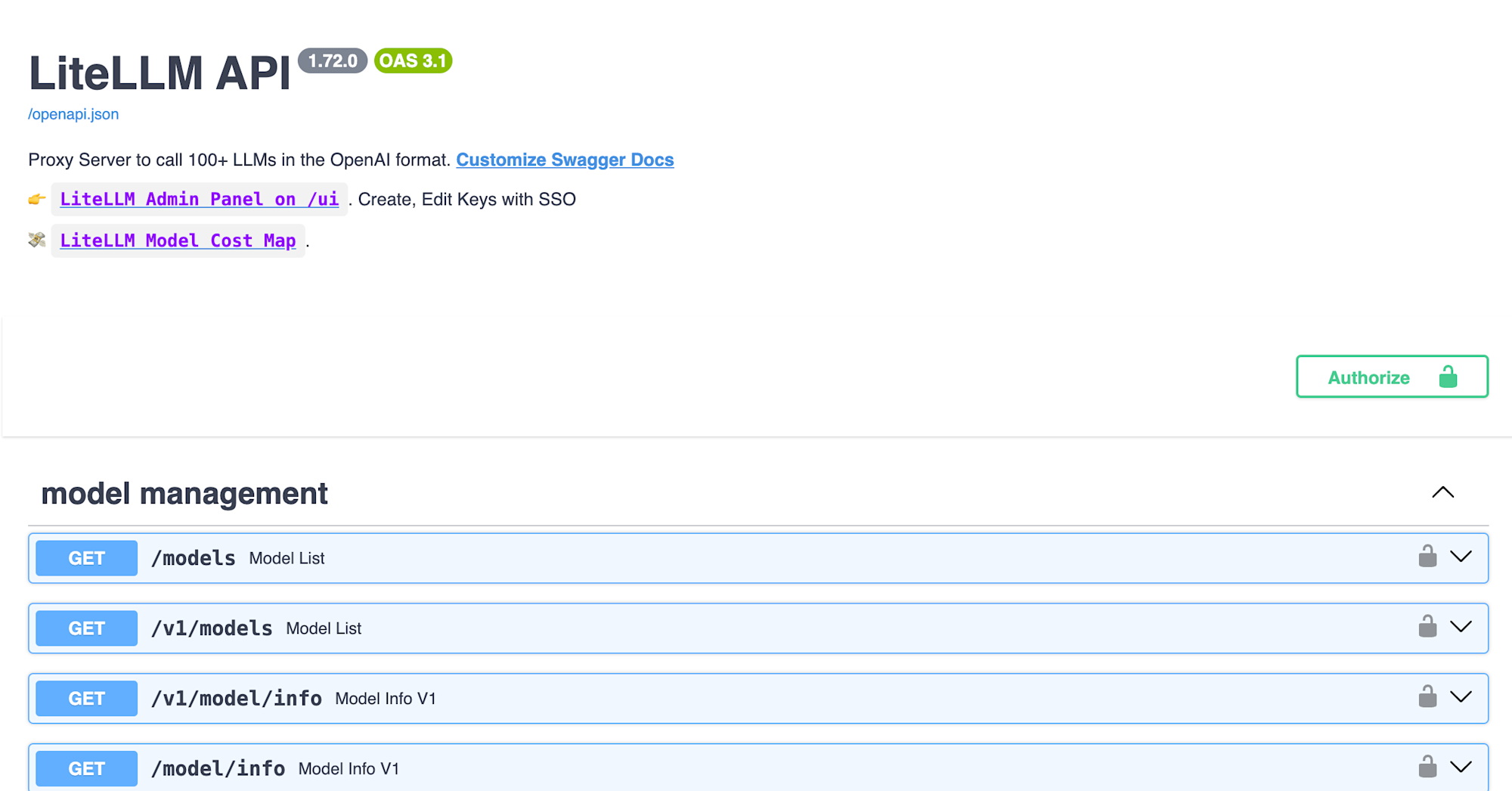Screen dimensions: 1512x791
Task: Expand the /models endpoint chevron
Action: (x=1461, y=557)
